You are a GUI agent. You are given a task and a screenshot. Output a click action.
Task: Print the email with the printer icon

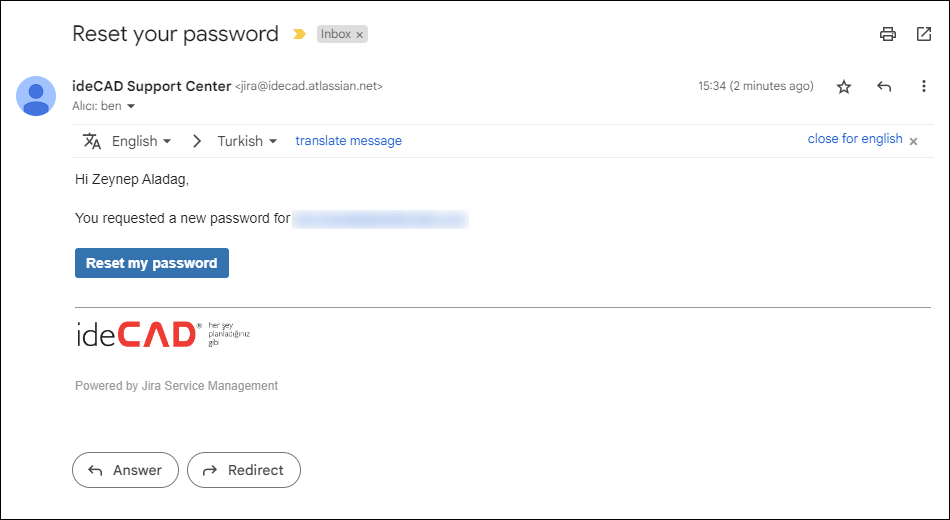coord(887,34)
